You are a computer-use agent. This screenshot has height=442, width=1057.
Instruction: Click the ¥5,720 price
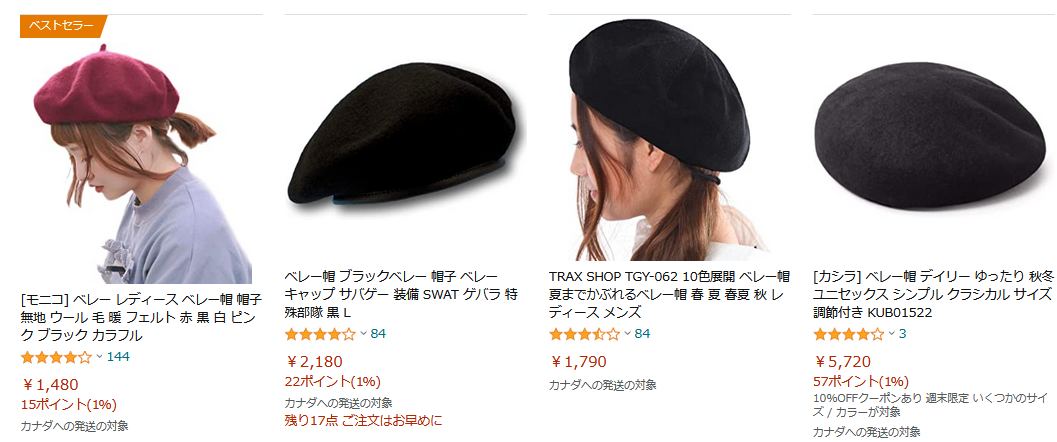(x=843, y=362)
